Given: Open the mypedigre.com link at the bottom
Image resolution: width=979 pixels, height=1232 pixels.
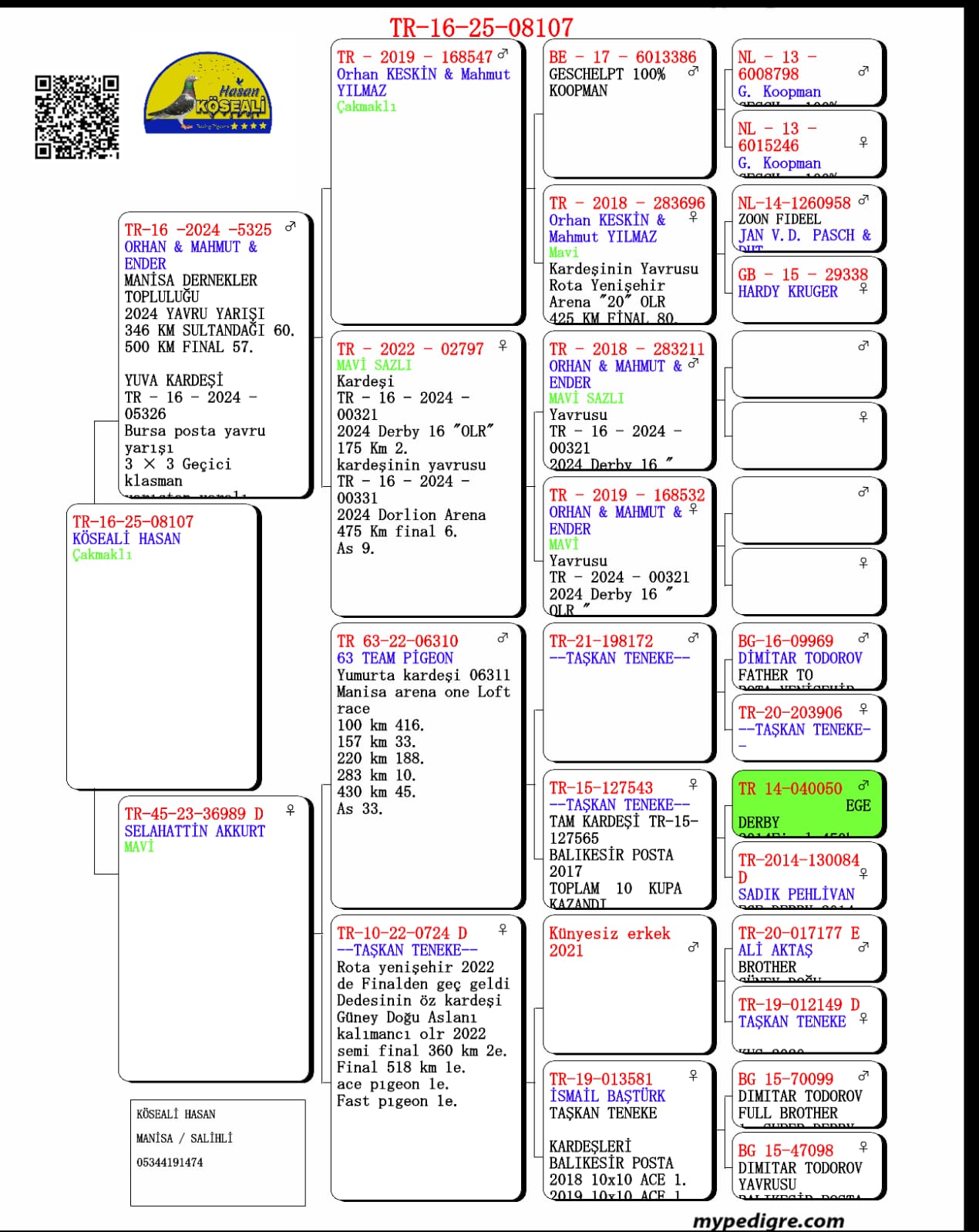Looking at the screenshot, I should tap(768, 1220).
